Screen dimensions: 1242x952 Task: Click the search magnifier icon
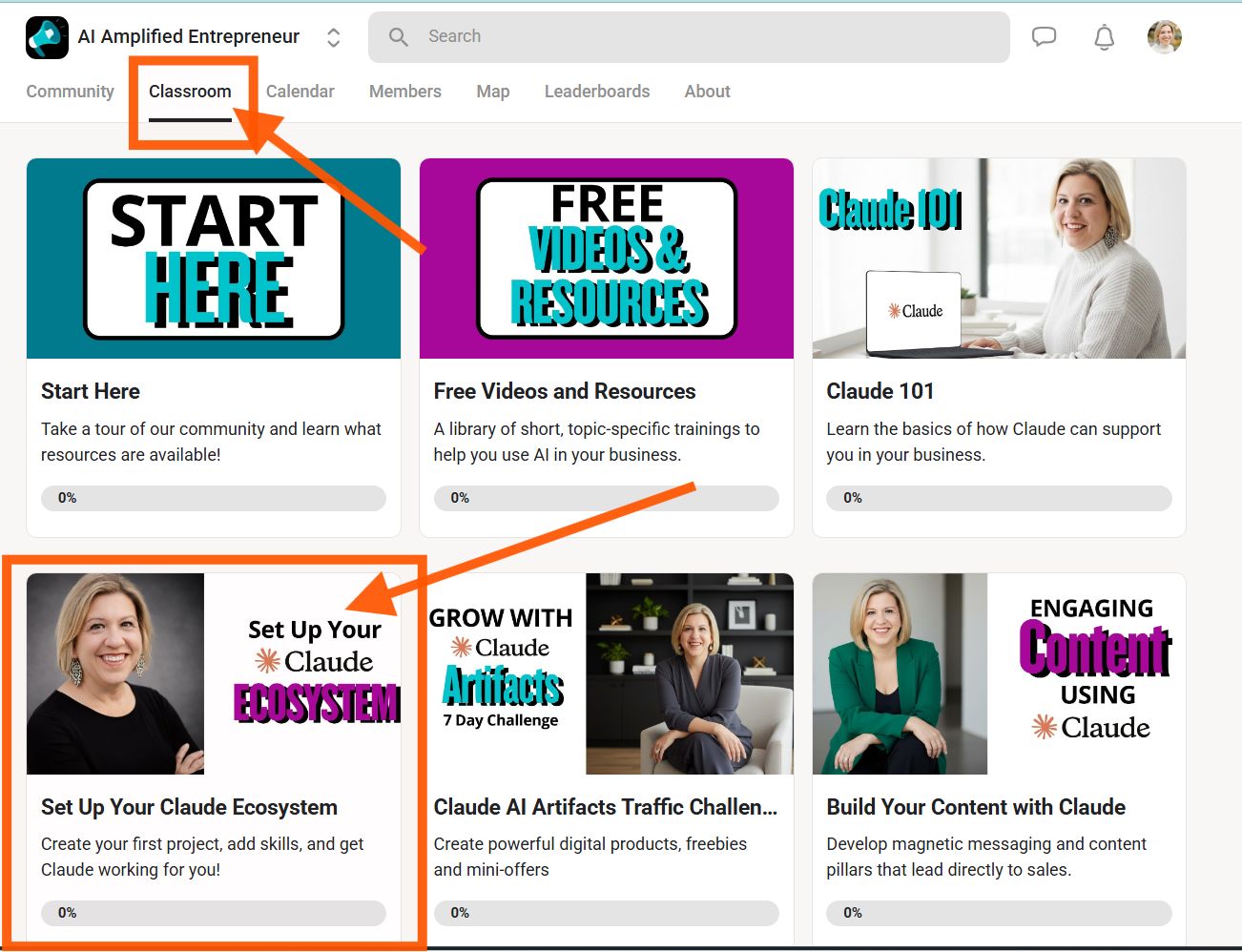399,37
